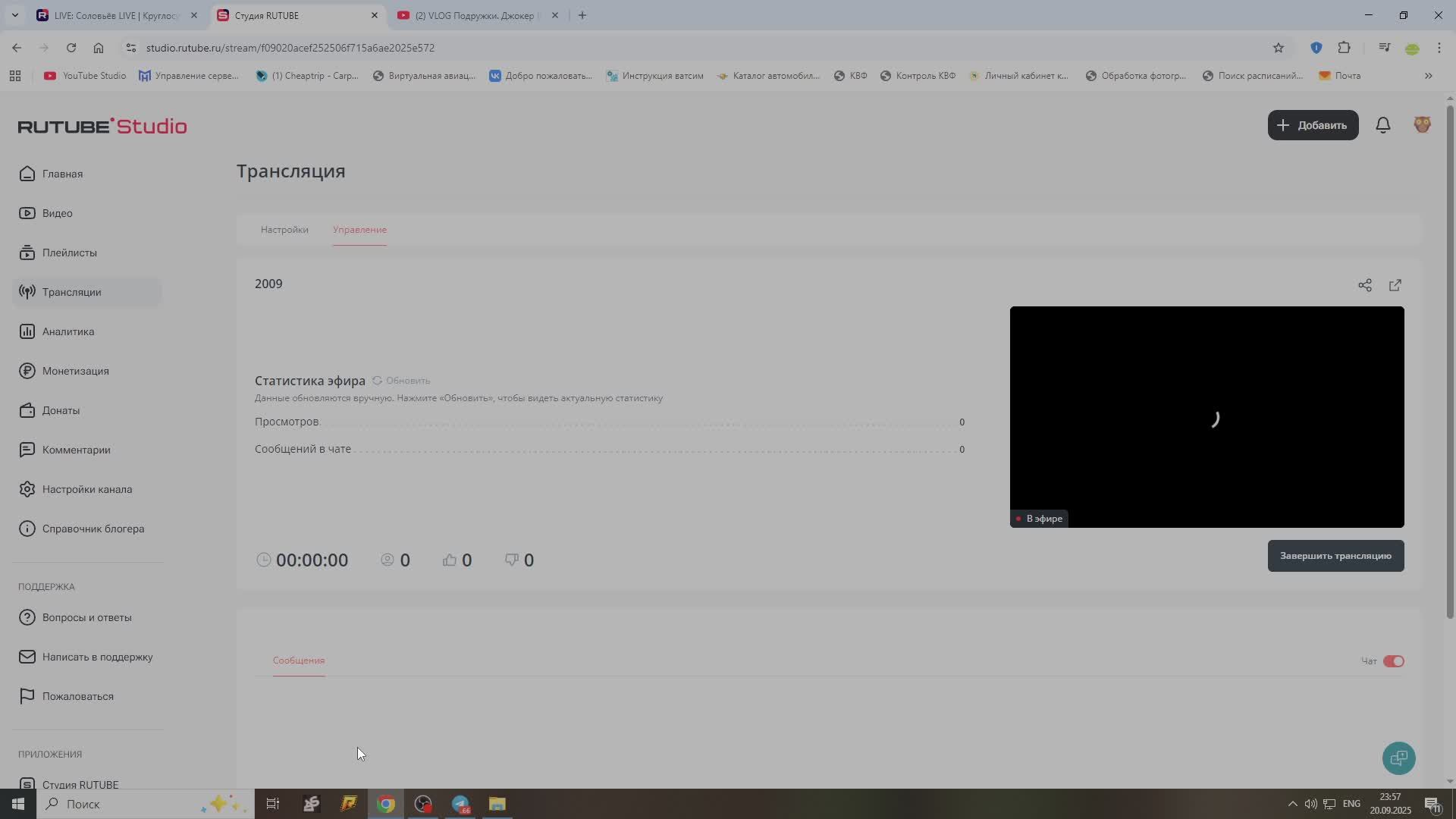Image resolution: width=1456 pixels, height=819 pixels.
Task: Switch to the Настройки tab
Action: 284,230
